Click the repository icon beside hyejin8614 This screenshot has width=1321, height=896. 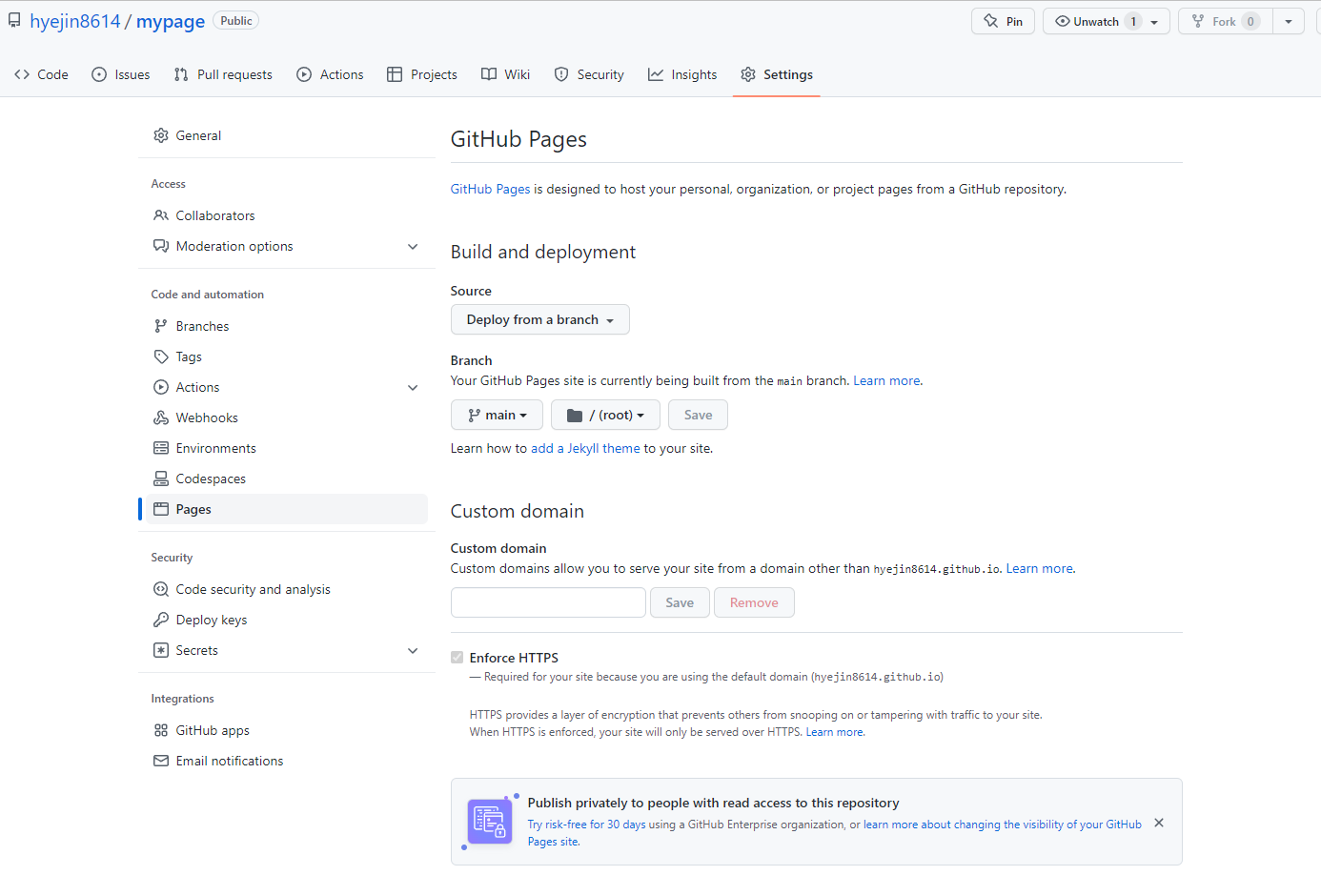pos(14,20)
